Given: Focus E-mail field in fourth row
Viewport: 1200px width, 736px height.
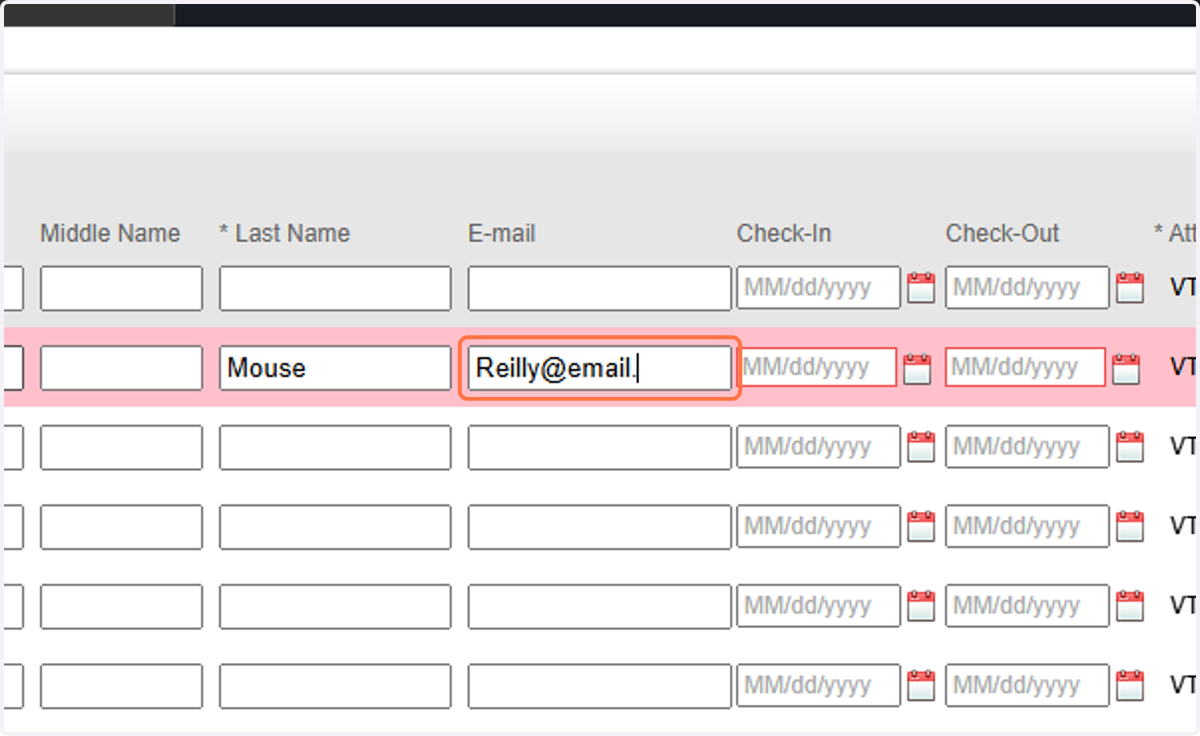Looking at the screenshot, I should coord(600,527).
